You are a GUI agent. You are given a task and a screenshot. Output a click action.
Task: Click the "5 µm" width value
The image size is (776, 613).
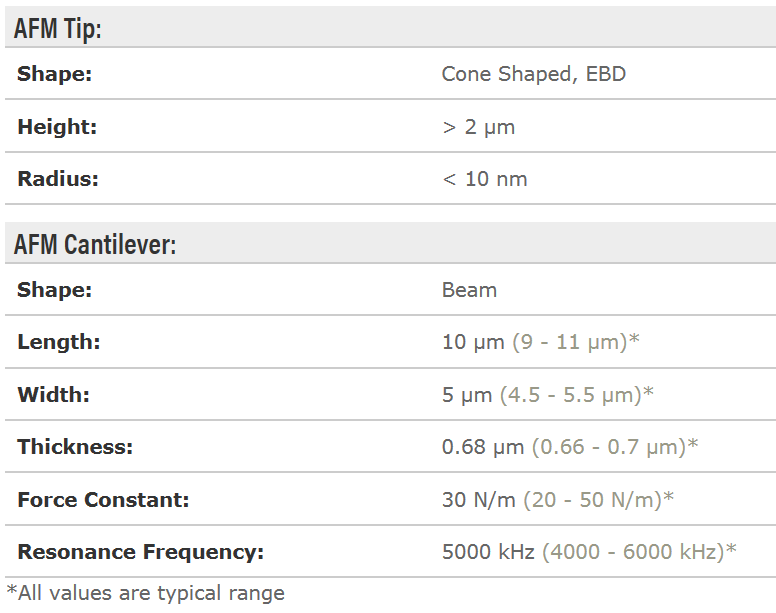(x=467, y=395)
